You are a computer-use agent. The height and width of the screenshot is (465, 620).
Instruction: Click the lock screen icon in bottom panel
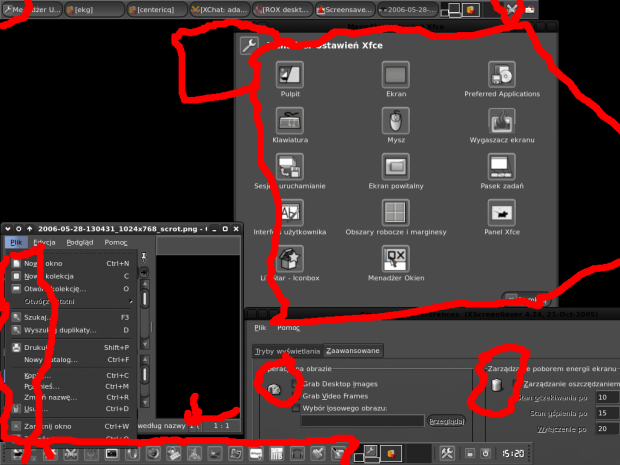pyautogui.click(x=469, y=454)
